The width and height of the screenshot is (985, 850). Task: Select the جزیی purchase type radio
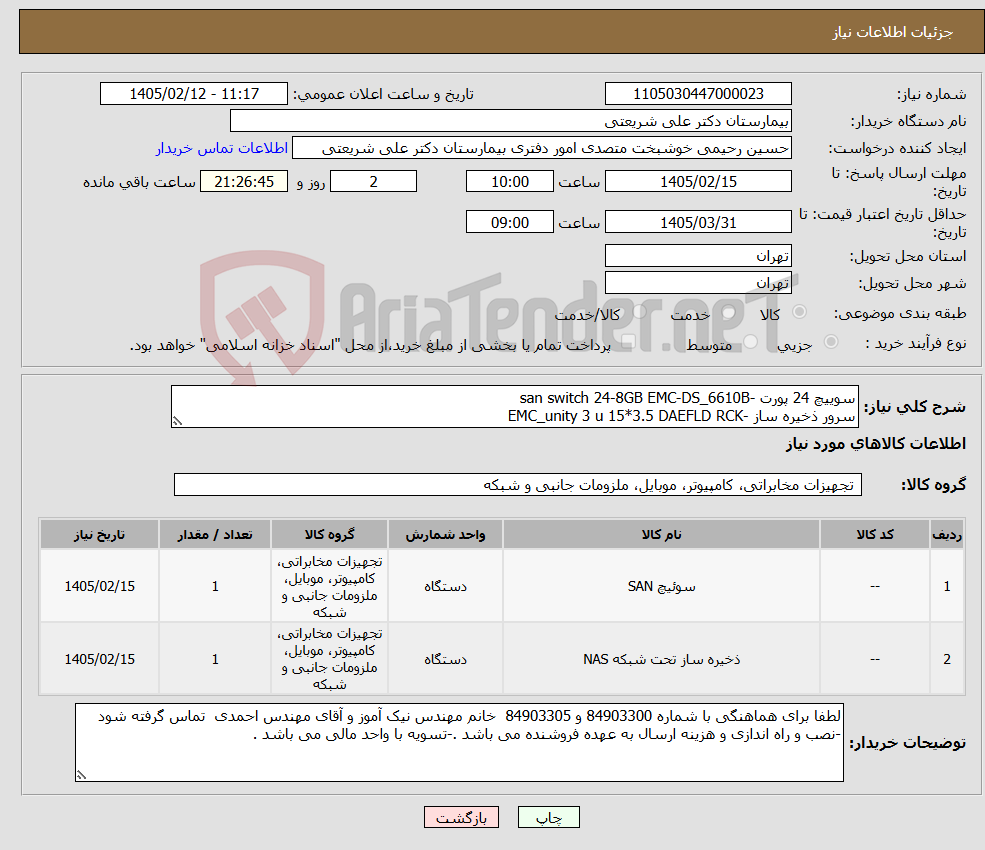pos(830,342)
